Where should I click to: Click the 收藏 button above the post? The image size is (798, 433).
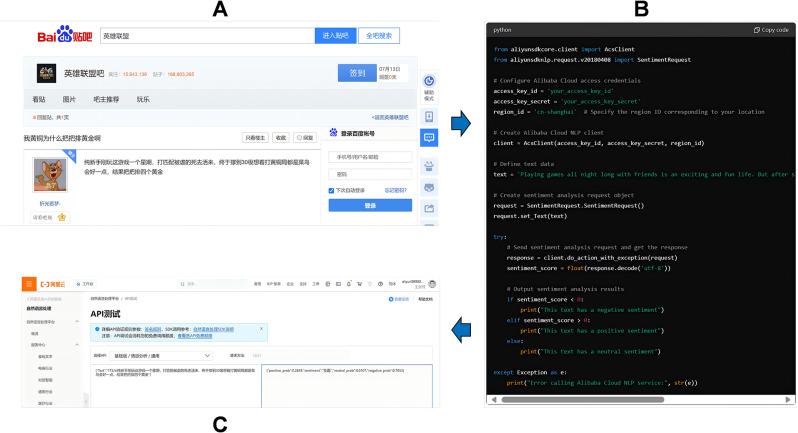click(x=281, y=137)
